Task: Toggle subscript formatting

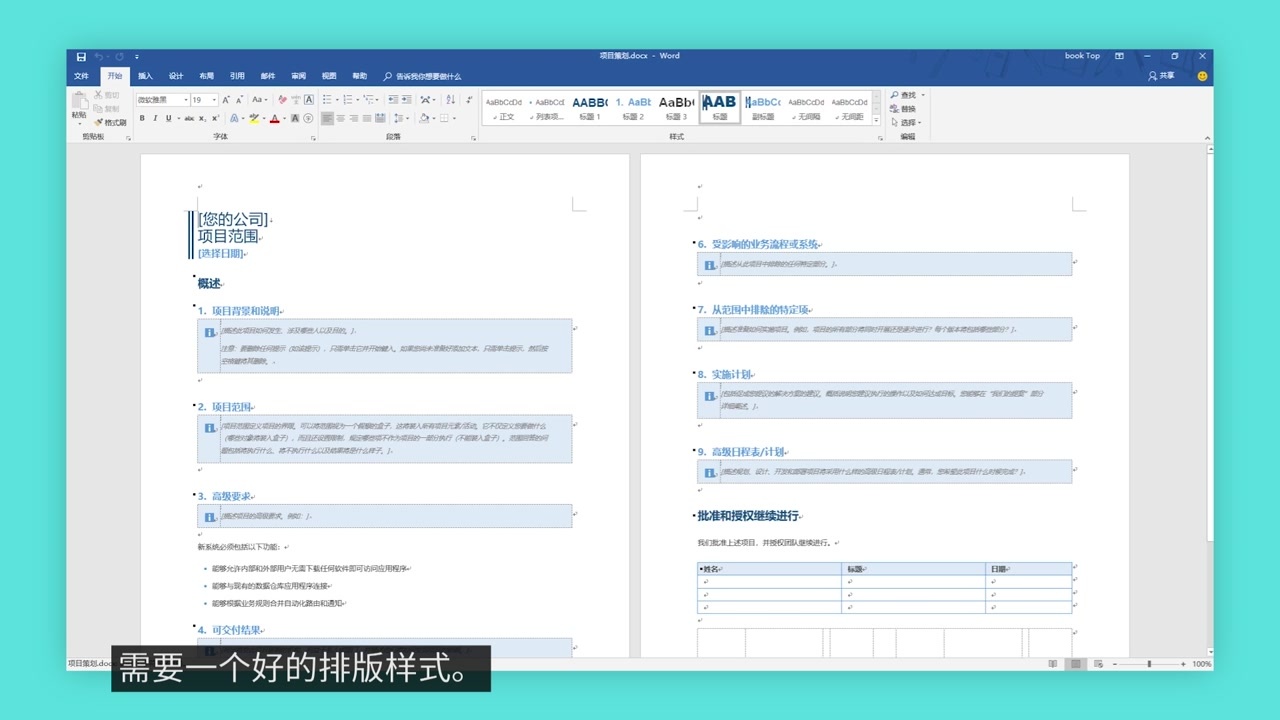Action: coord(202,118)
